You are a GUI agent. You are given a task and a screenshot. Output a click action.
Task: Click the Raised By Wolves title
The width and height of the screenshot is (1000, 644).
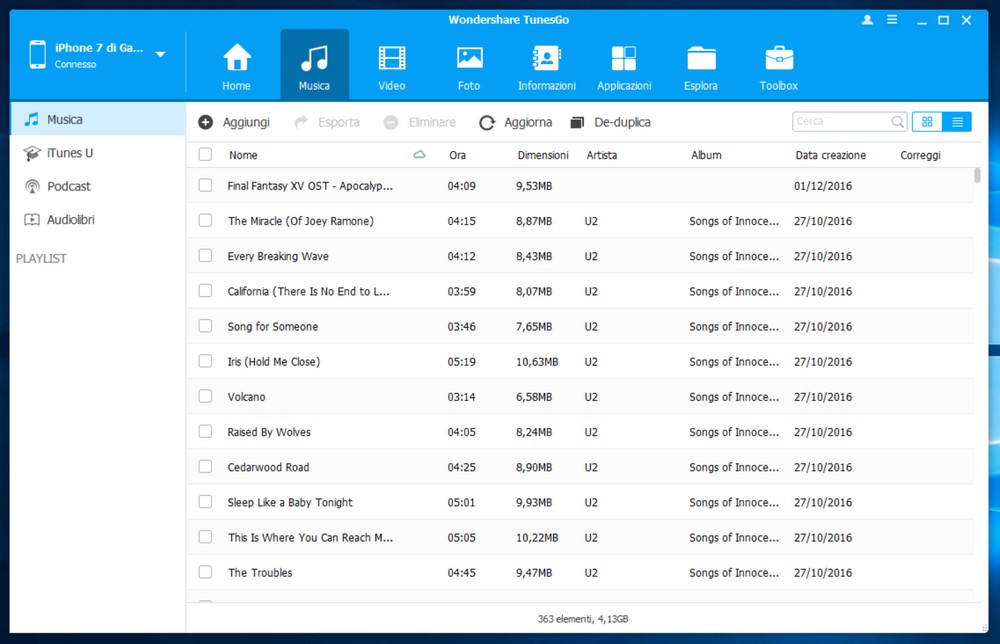269,432
